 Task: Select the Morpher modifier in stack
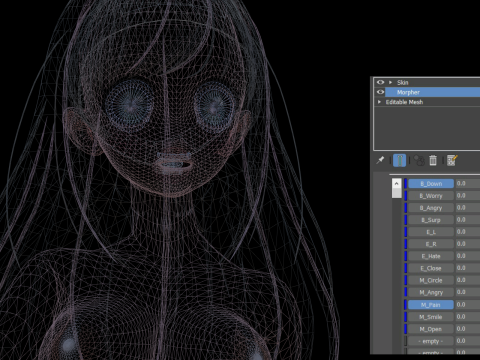point(432,92)
